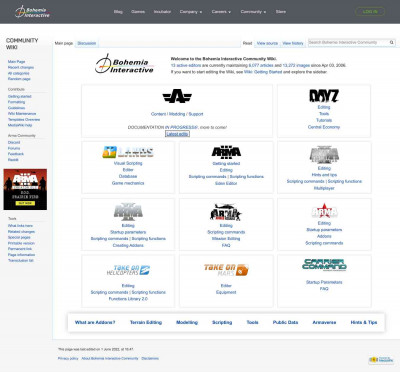This screenshot has height=372, width=400.
Task: Click the Bohemia Interactive header logo
Action: (32, 12)
